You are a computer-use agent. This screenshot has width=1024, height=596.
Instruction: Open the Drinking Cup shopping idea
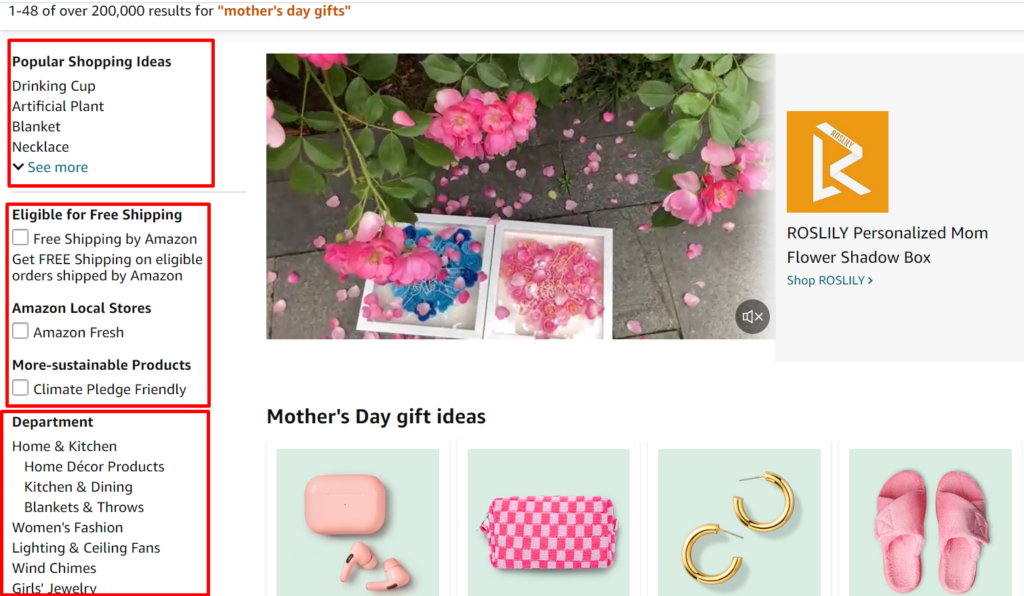53,86
